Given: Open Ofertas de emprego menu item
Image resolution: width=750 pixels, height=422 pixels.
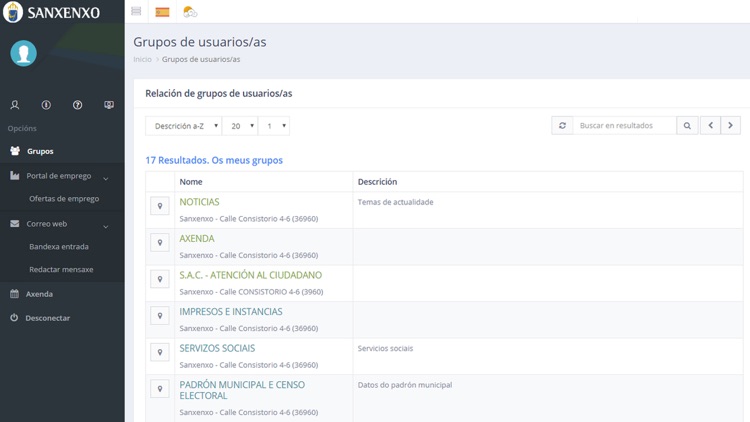Looking at the screenshot, I should pyautogui.click(x=64, y=199).
